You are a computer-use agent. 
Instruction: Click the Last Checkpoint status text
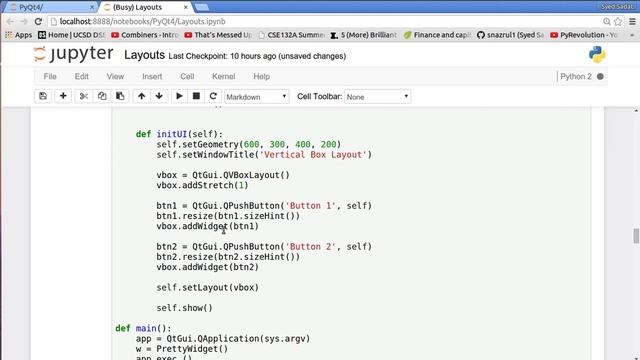[x=257, y=56]
